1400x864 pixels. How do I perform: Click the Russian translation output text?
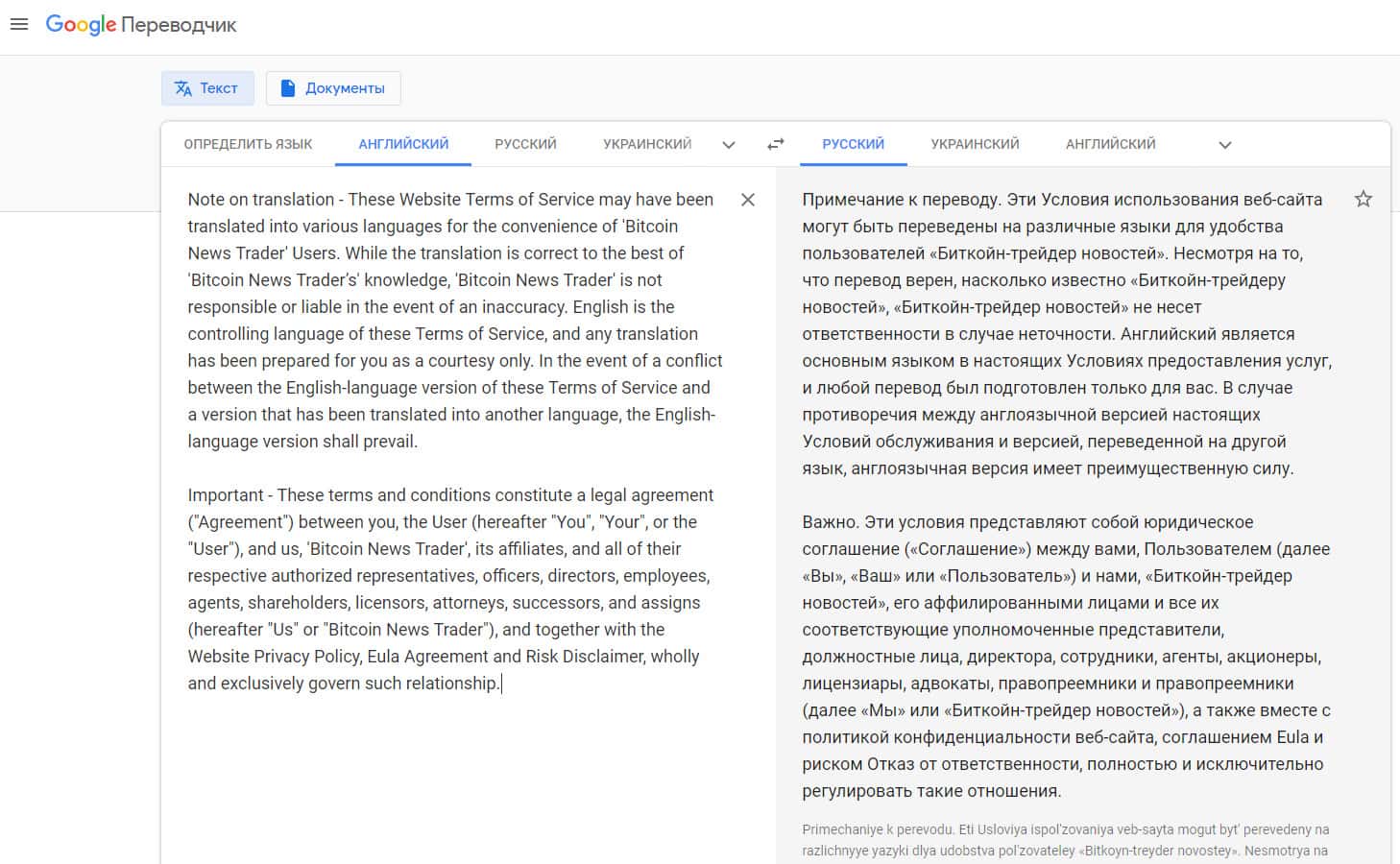[x=1067, y=495]
